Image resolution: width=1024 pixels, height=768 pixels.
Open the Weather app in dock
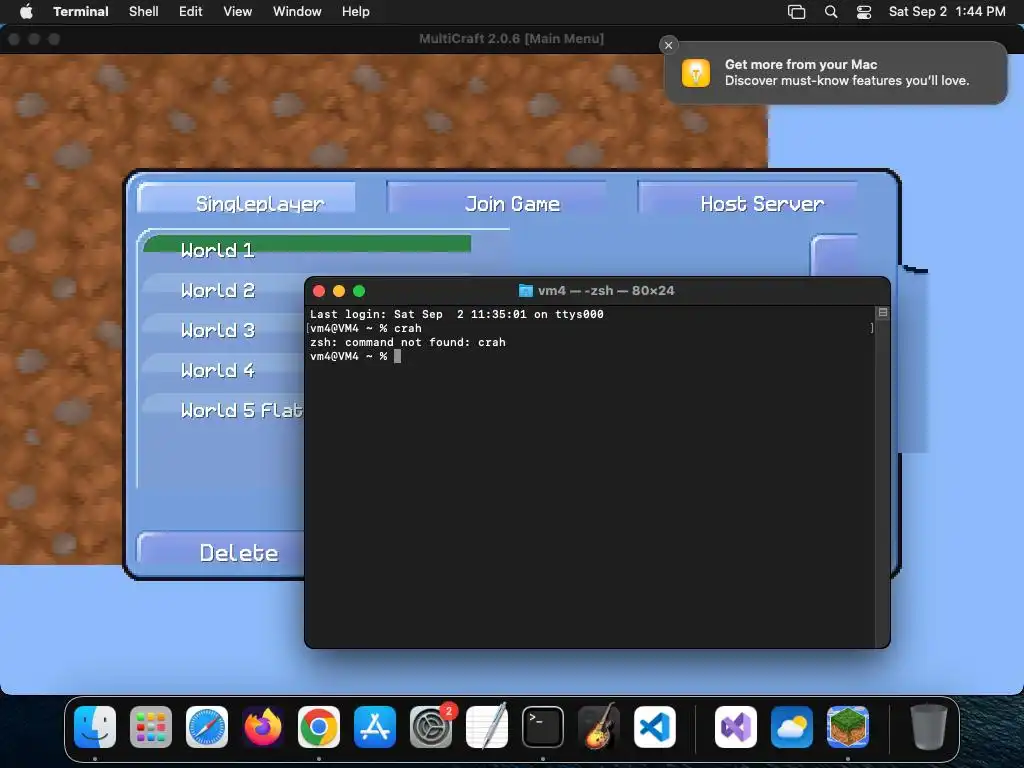792,726
